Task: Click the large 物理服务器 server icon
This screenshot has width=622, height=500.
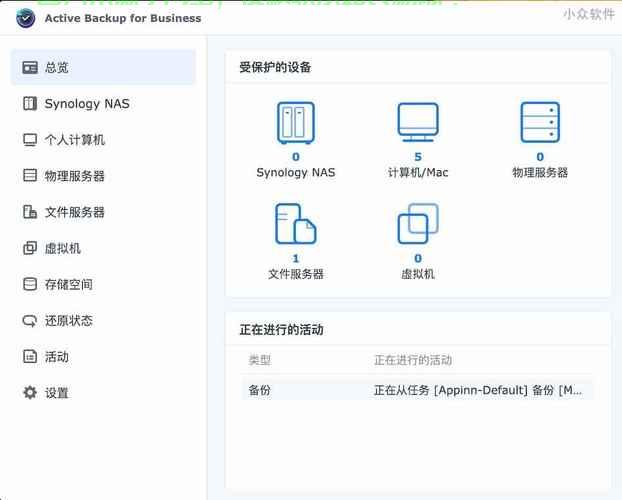Action: click(x=540, y=123)
